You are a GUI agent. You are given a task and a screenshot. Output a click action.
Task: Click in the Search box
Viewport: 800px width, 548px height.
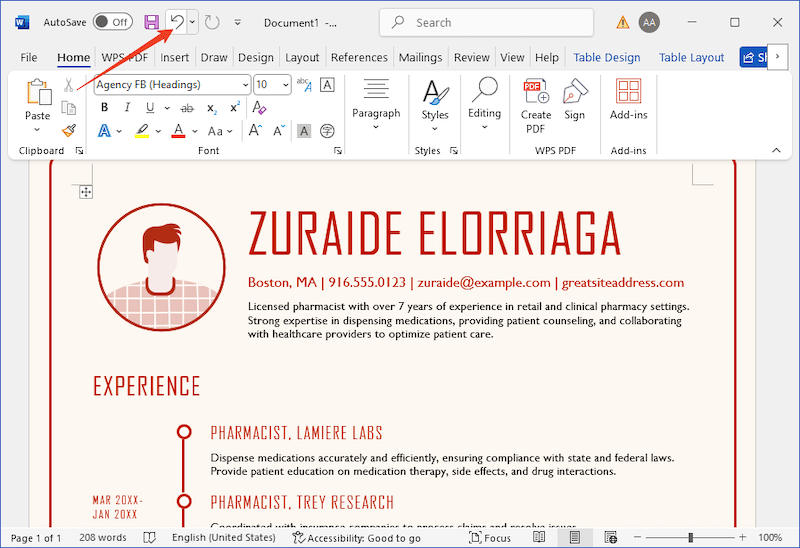pyautogui.click(x=486, y=22)
